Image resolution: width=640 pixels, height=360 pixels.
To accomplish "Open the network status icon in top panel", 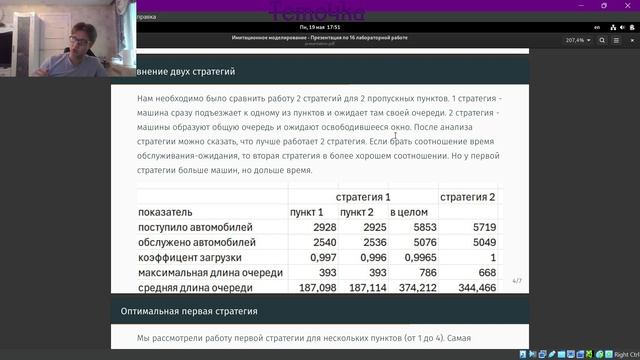I will pos(613,27).
